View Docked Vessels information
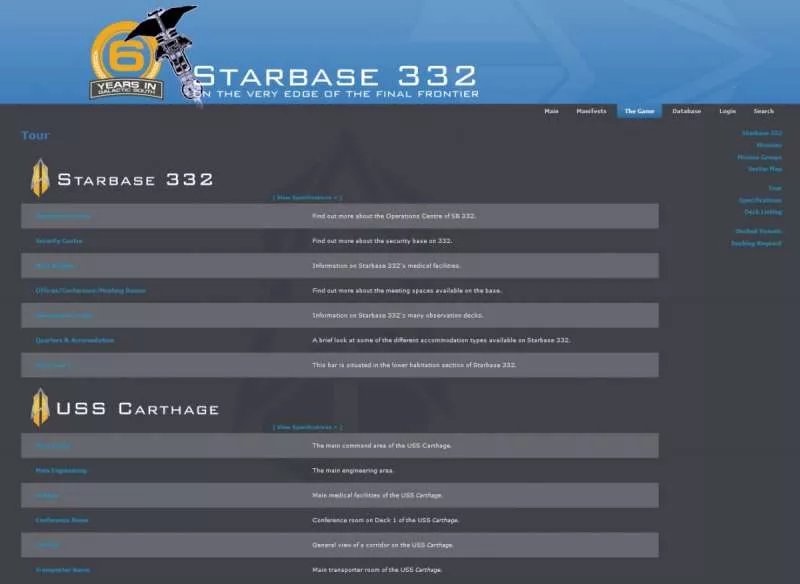Viewport: 800px width, 584px height. (760, 231)
